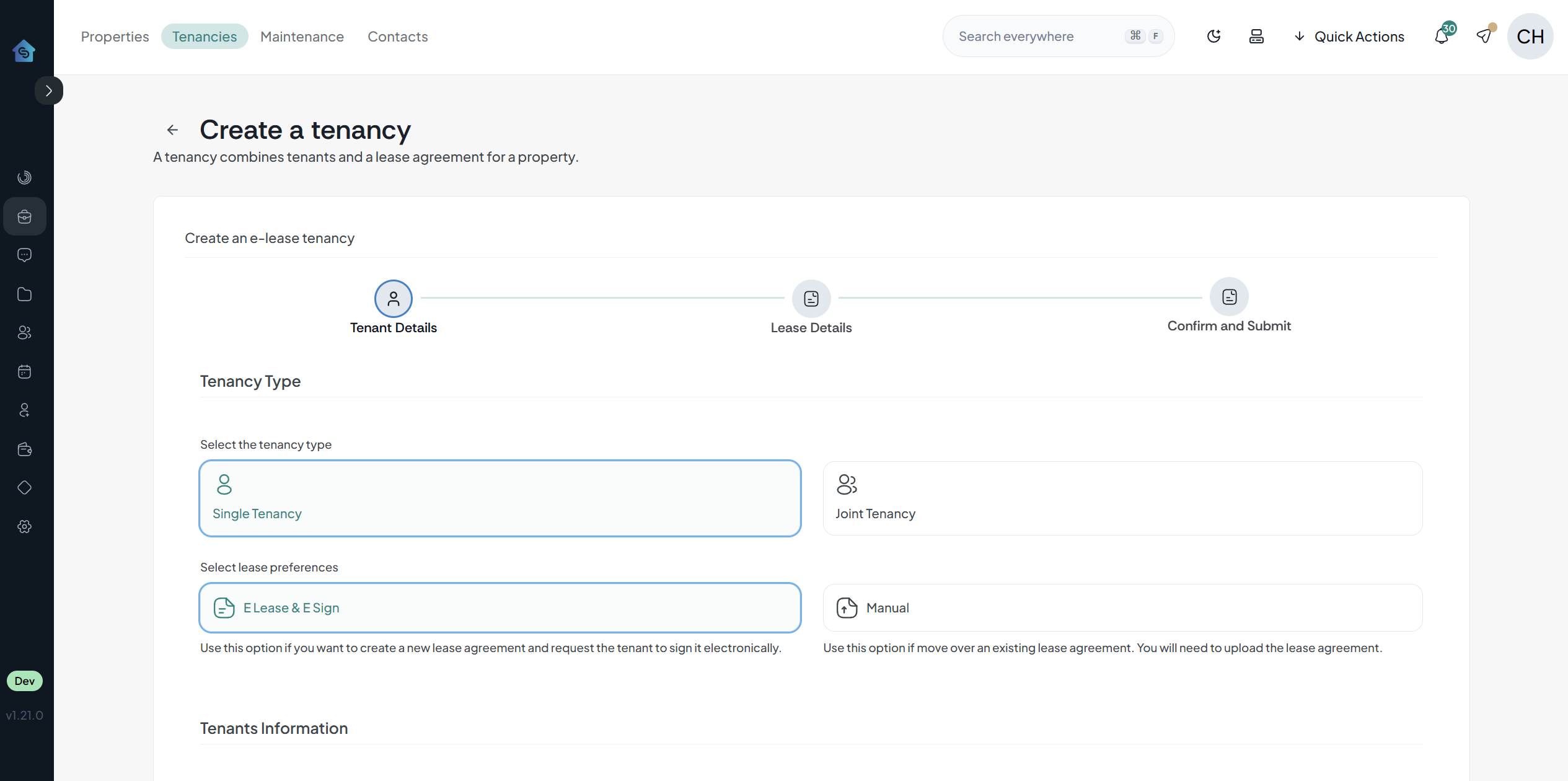The height and width of the screenshot is (781, 1568).
Task: Open the calendar icon in the sidebar
Action: coord(24,371)
